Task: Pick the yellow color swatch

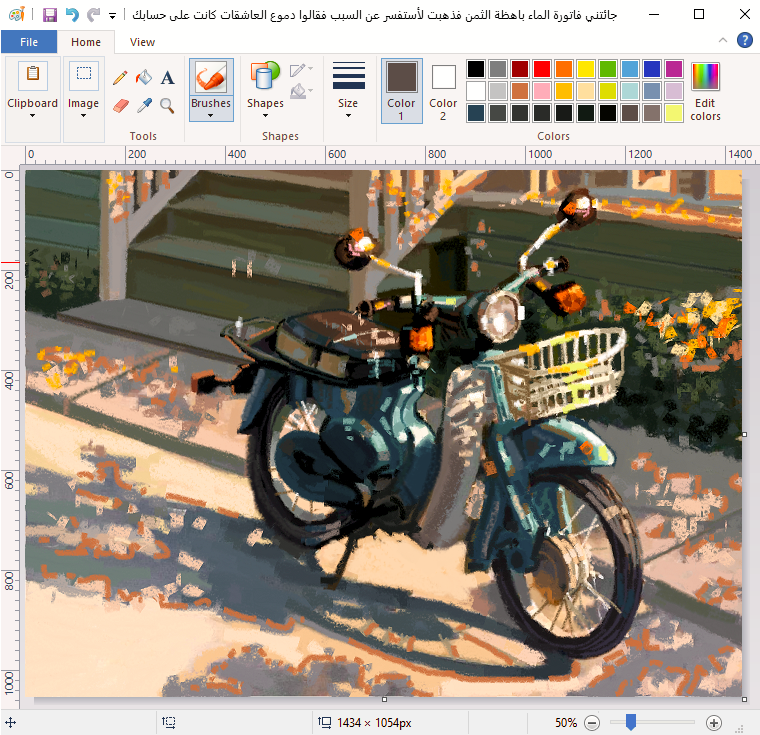Action: (x=586, y=69)
